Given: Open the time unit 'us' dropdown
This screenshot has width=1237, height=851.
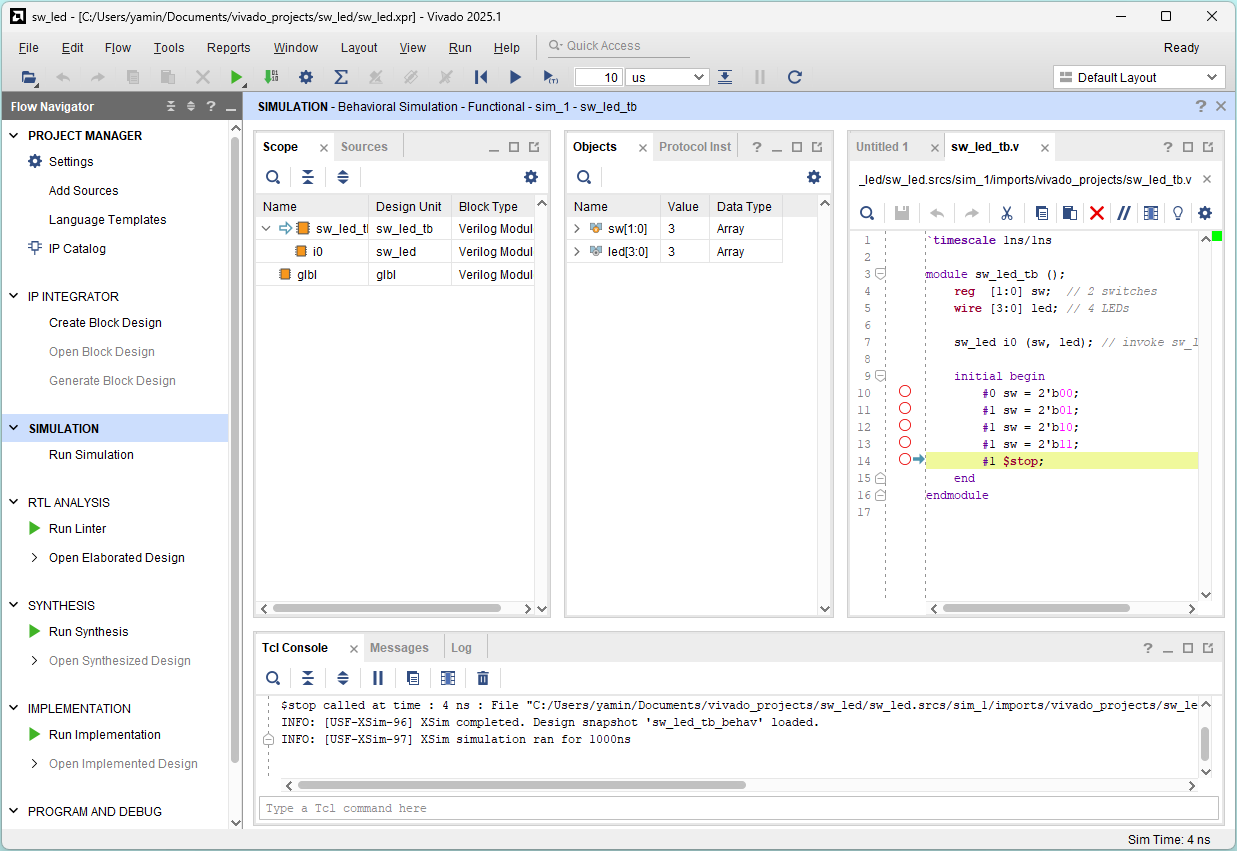Looking at the screenshot, I should (667, 77).
